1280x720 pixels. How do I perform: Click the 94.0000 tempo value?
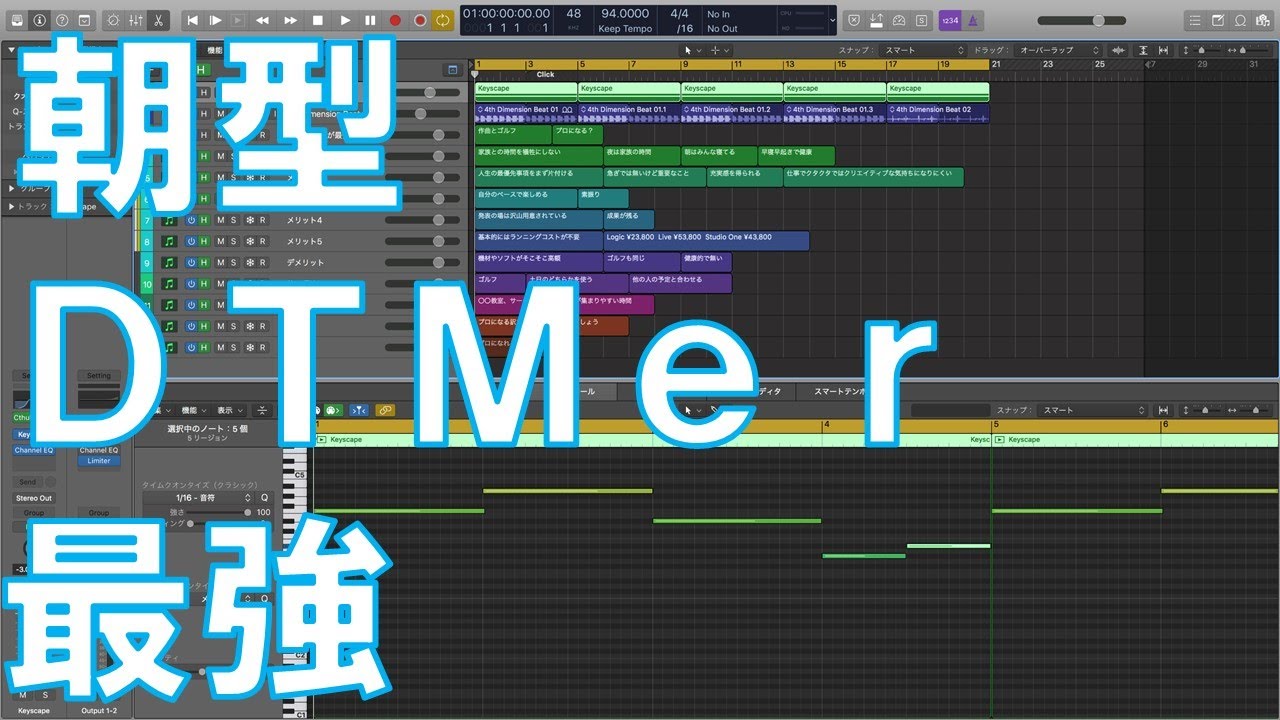[624, 14]
